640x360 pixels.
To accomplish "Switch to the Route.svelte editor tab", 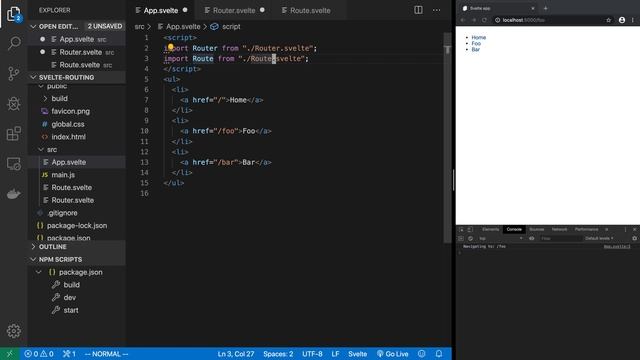I will 310,11.
